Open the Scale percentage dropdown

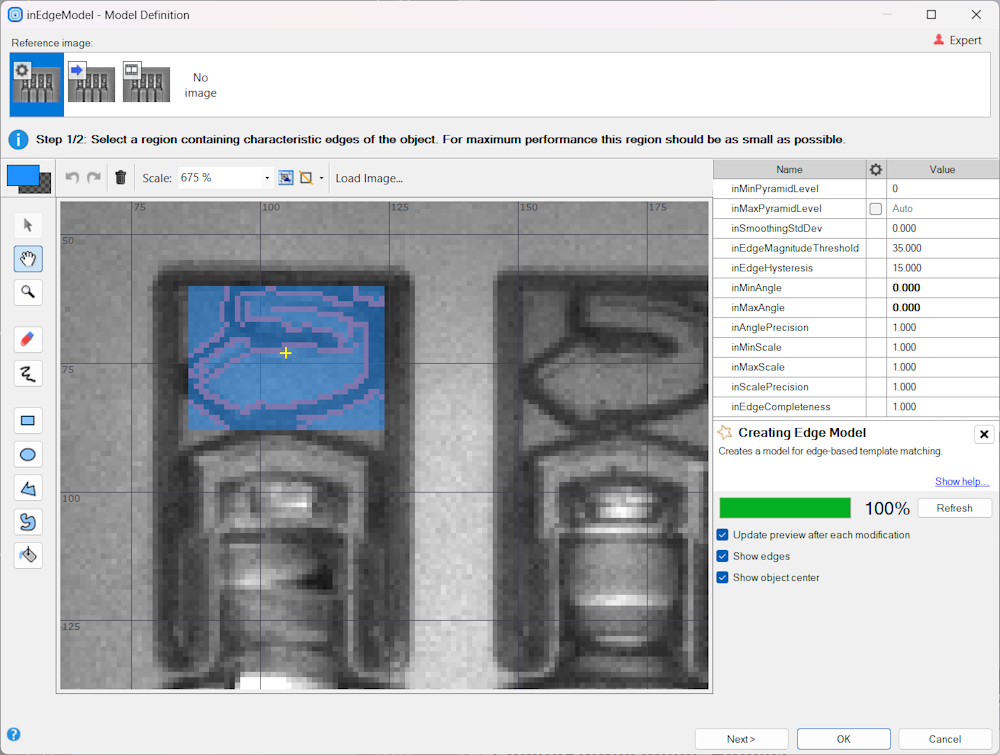click(x=267, y=178)
